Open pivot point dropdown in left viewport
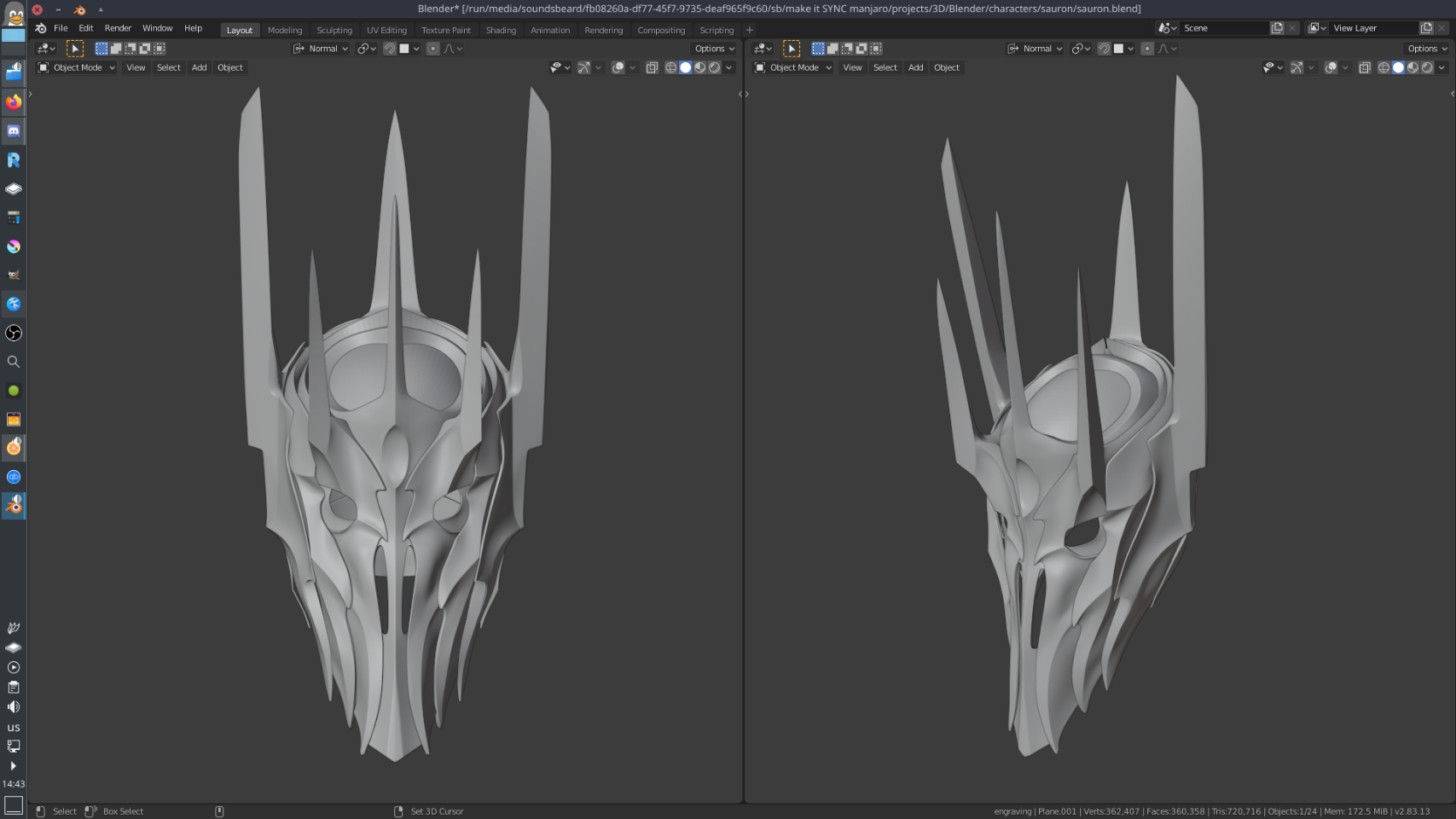Image resolution: width=1456 pixels, height=819 pixels. 368,49
